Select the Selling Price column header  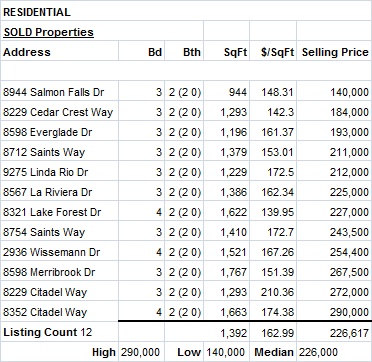point(335,52)
